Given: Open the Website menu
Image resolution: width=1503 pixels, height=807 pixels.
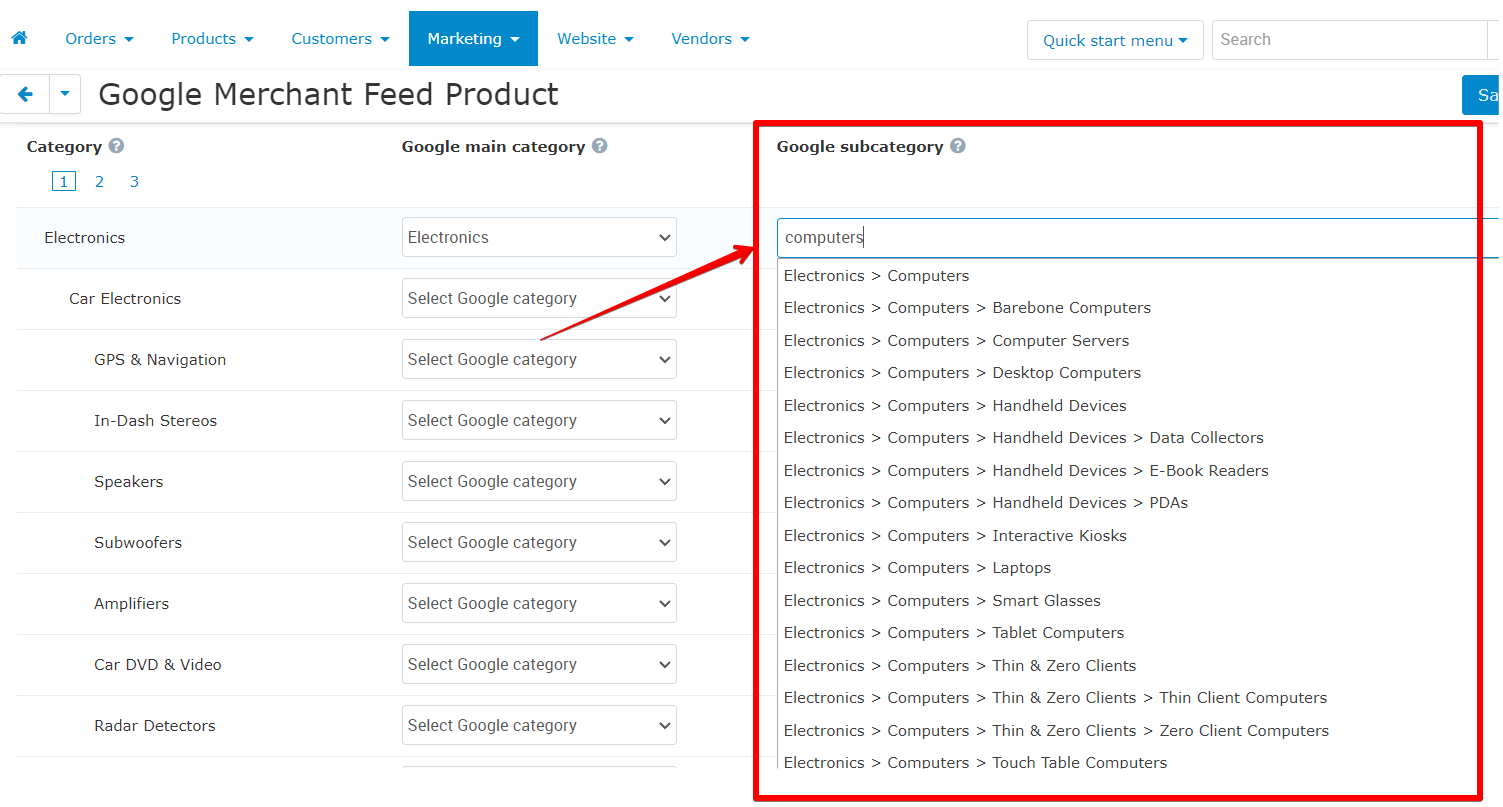Looking at the screenshot, I should (x=595, y=39).
